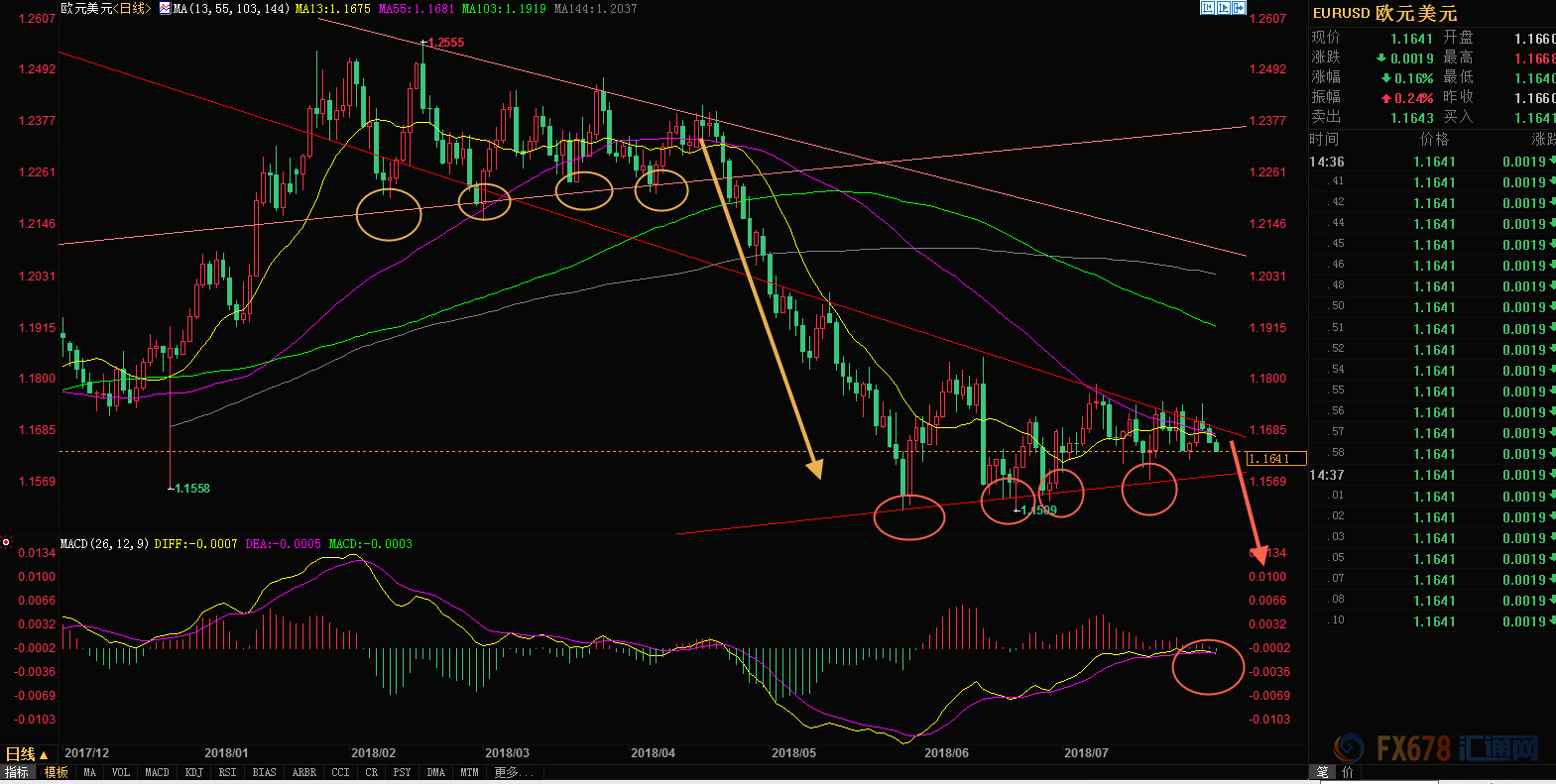Click the 1.1558 low price label
Viewport: 1556px width, 784px height.
click(x=191, y=488)
